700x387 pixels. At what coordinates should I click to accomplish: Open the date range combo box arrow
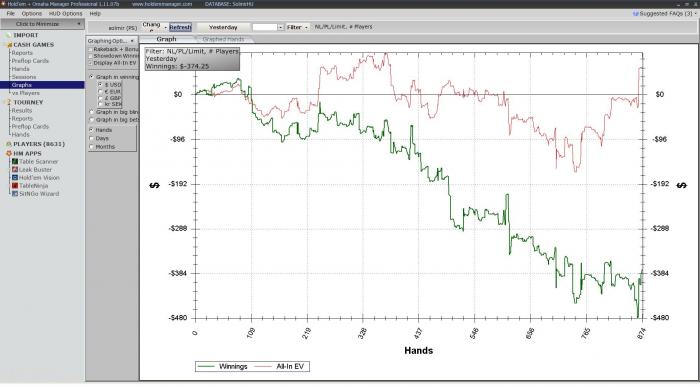pos(280,27)
